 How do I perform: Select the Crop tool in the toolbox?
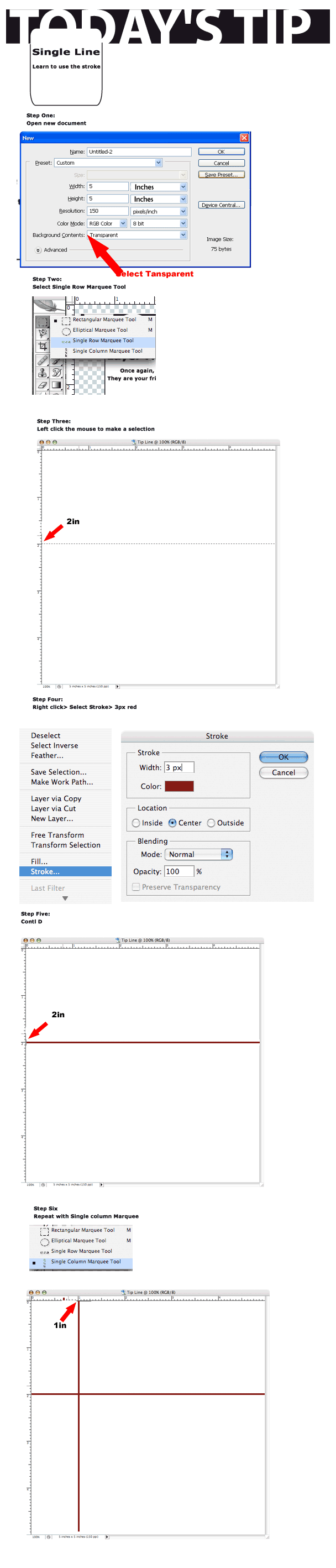pos(43,346)
